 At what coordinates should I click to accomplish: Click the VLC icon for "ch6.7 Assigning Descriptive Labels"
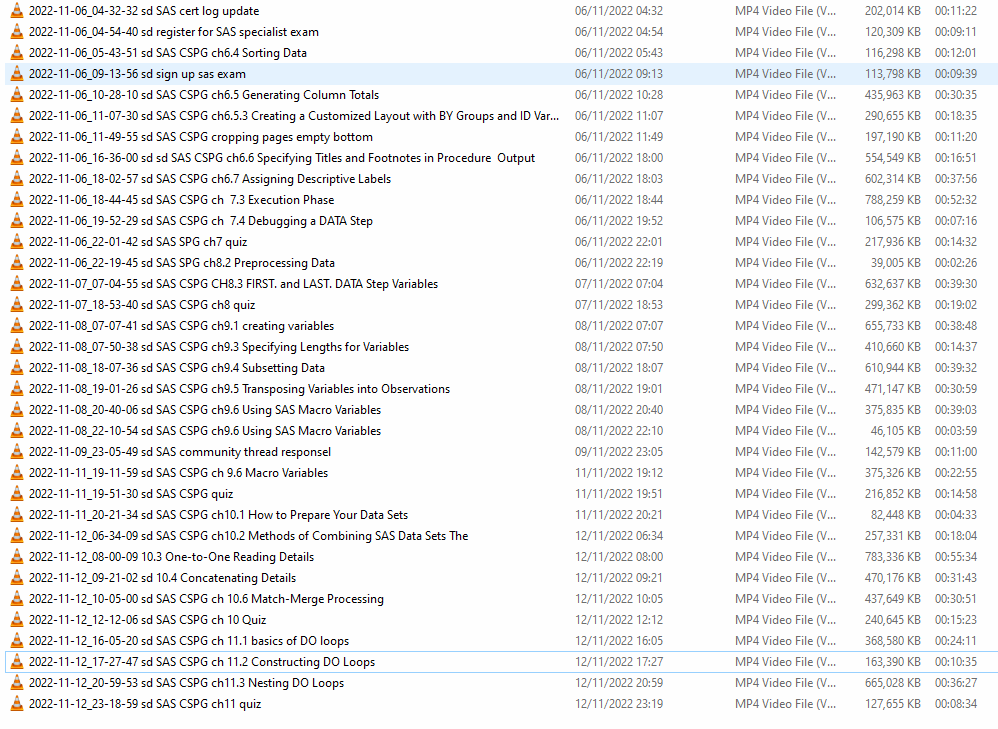pos(17,178)
